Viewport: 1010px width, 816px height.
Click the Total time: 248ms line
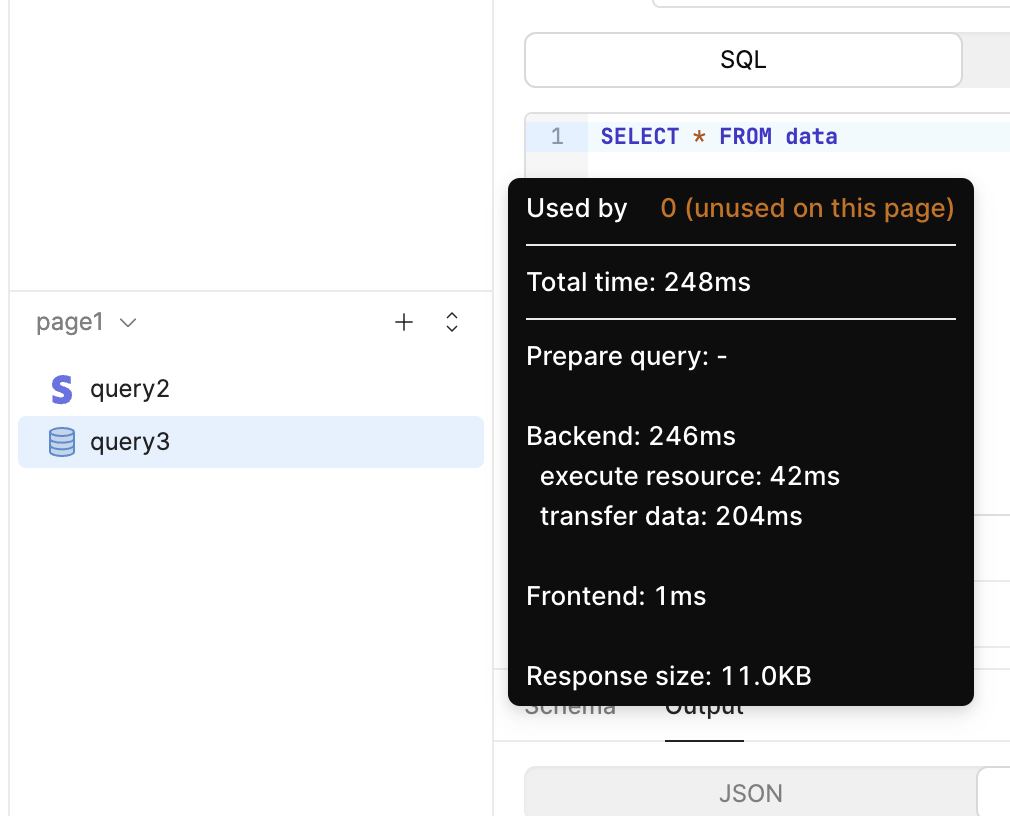tap(638, 282)
